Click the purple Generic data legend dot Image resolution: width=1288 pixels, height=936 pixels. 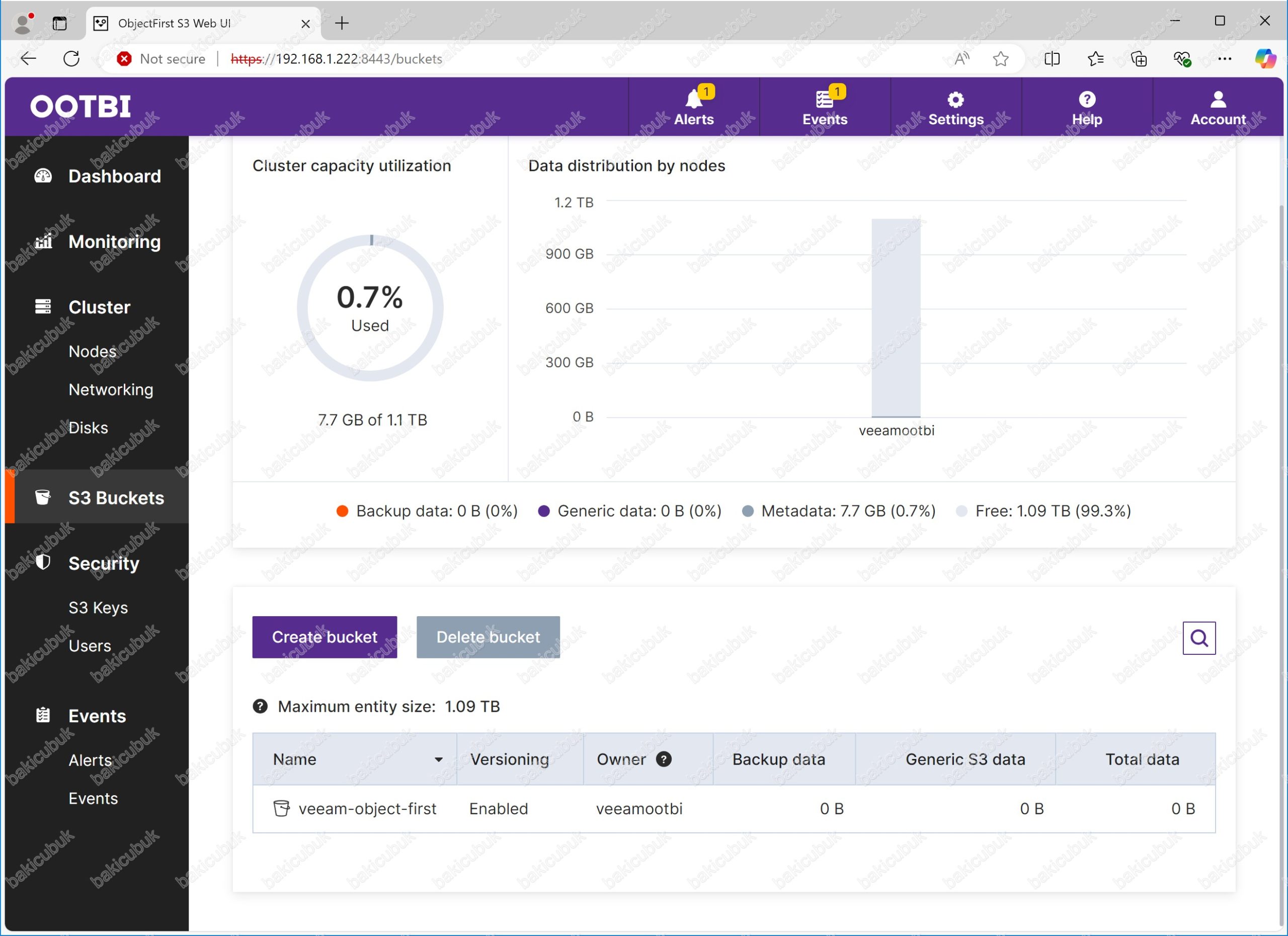tap(543, 511)
